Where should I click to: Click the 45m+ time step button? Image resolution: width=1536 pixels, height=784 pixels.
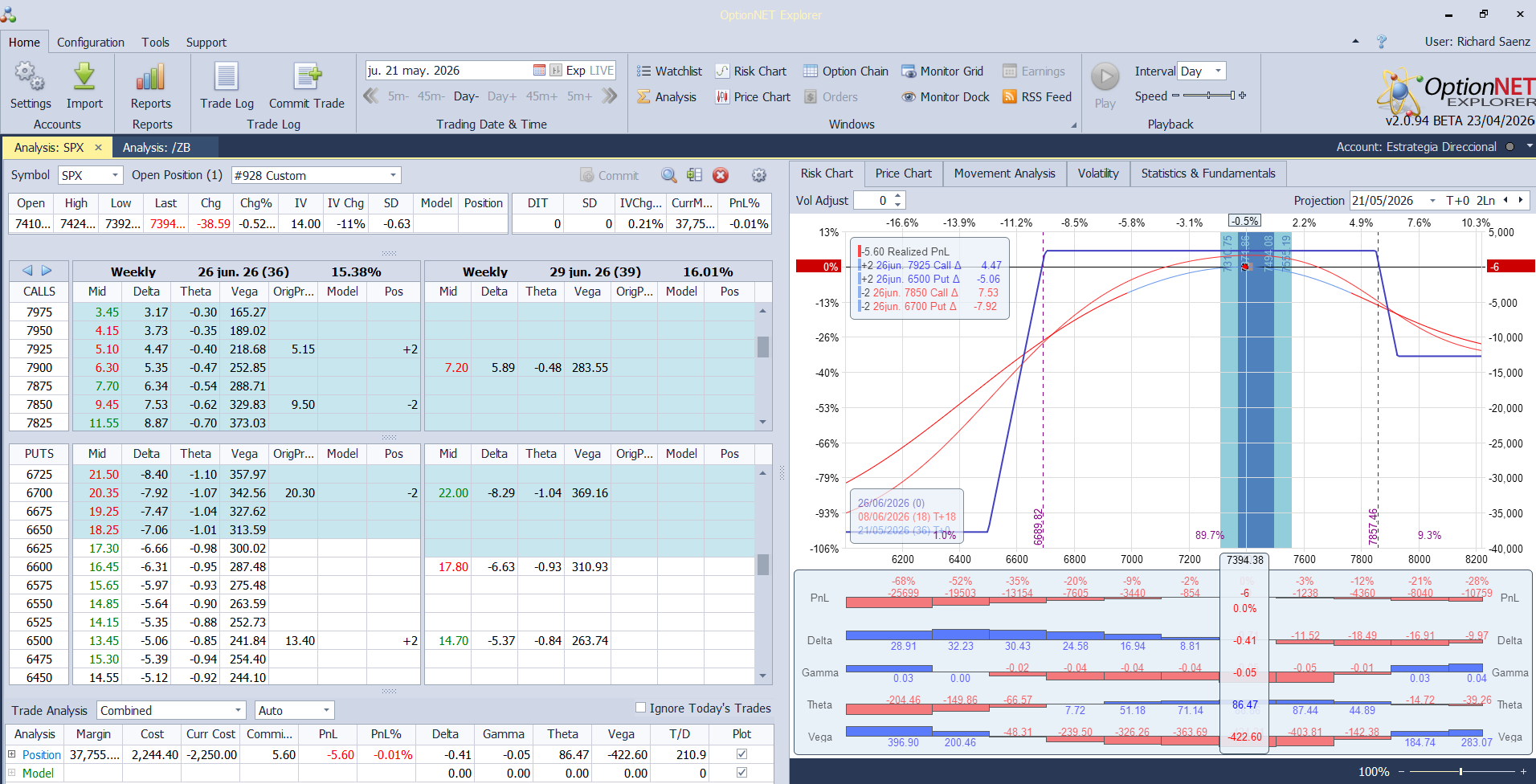point(541,96)
